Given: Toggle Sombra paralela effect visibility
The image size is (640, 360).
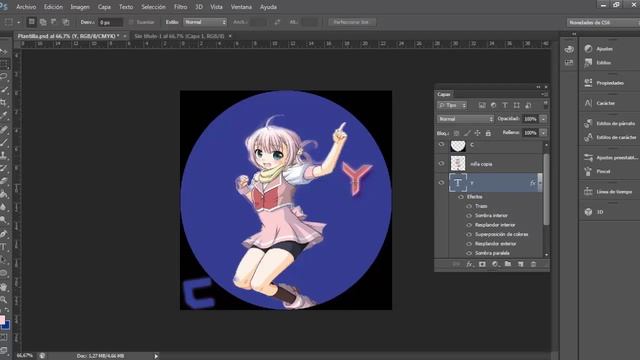Looking at the screenshot, I should point(469,253).
